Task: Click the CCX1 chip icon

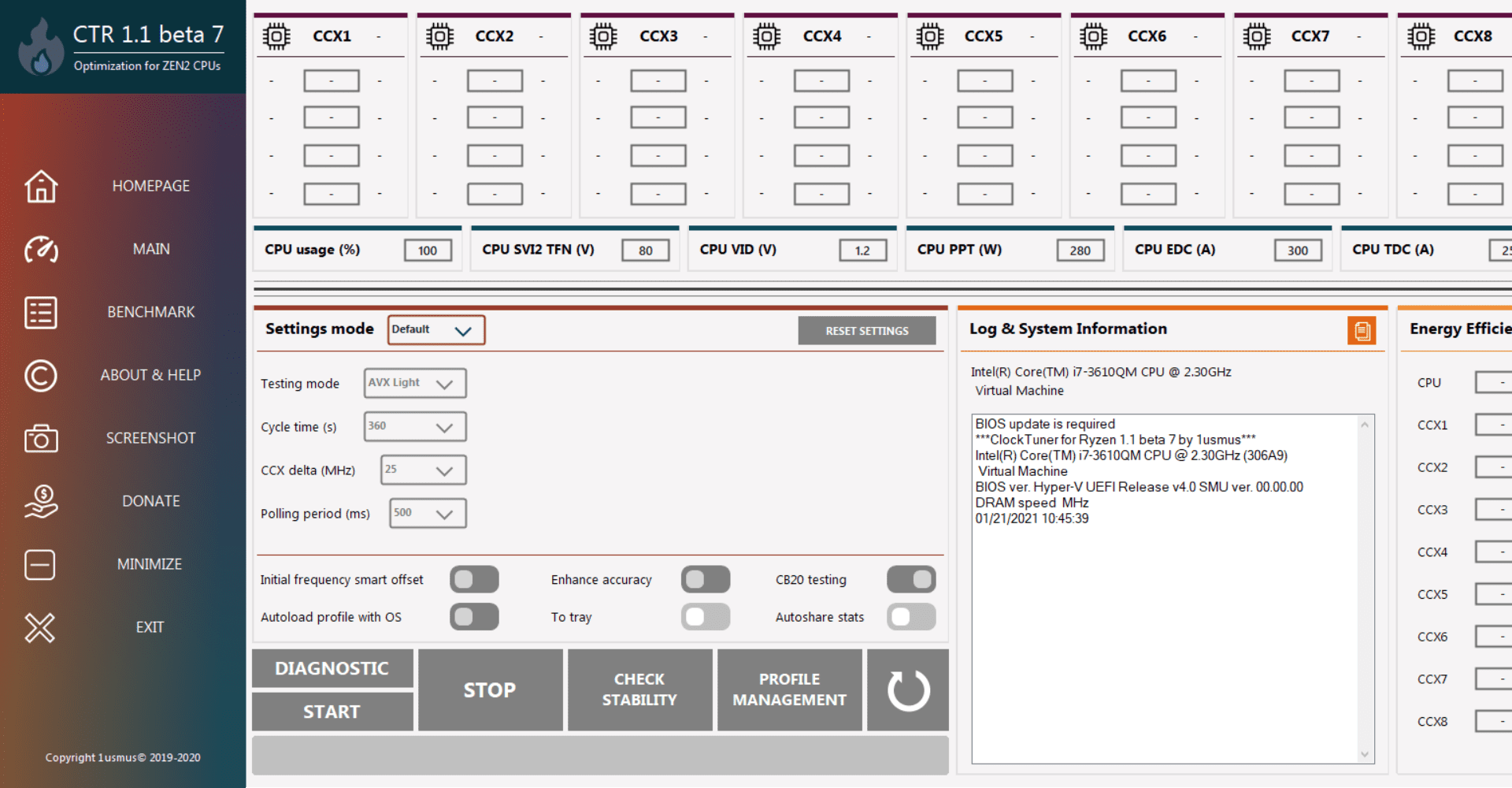Action: [x=276, y=36]
